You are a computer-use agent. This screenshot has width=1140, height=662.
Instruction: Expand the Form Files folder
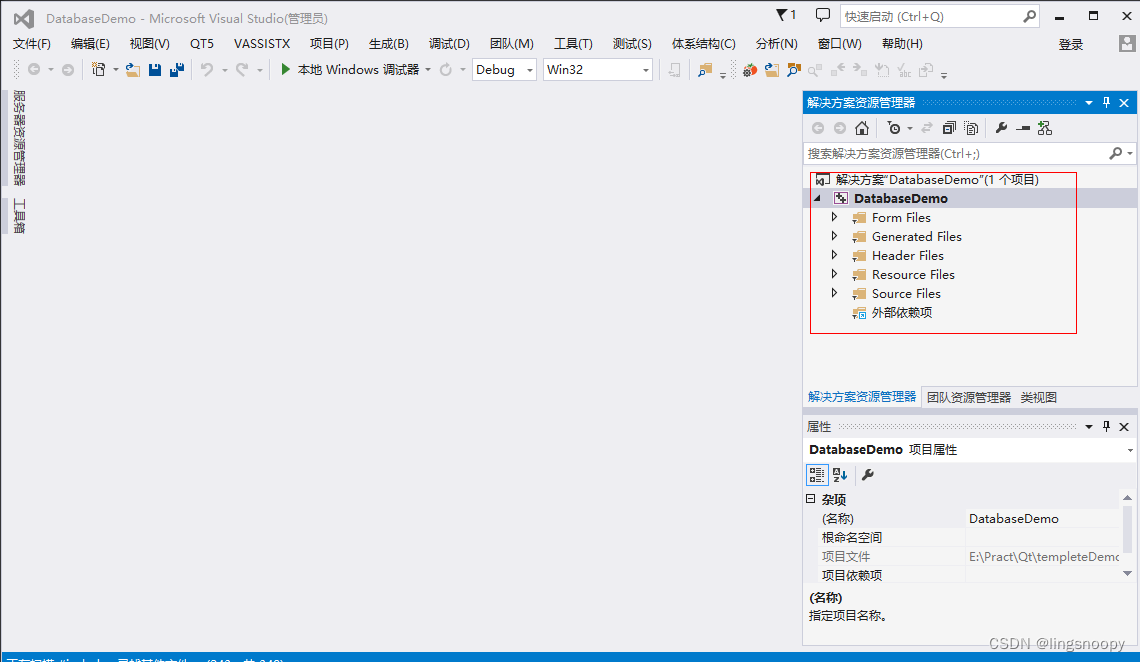(834, 217)
